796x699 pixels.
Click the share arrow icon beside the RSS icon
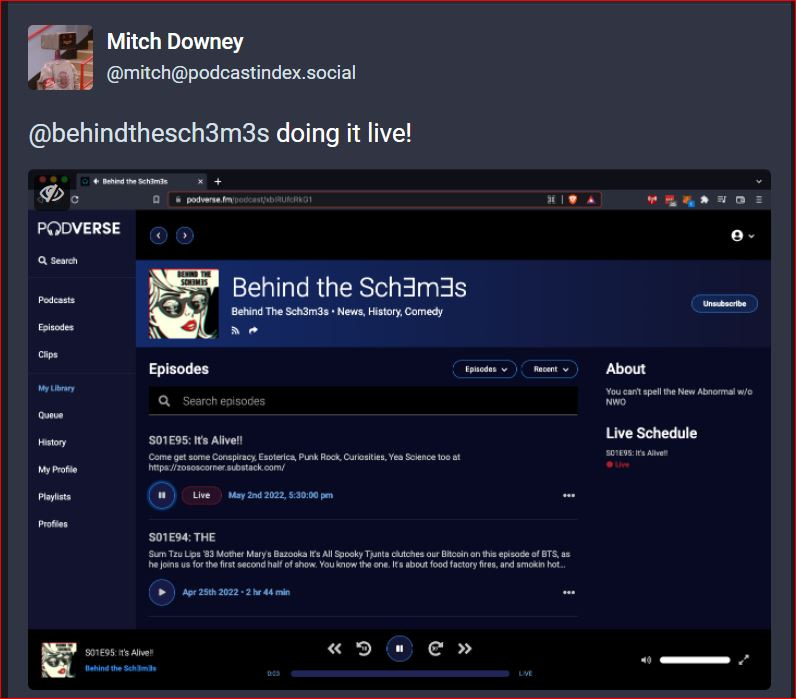[x=253, y=330]
